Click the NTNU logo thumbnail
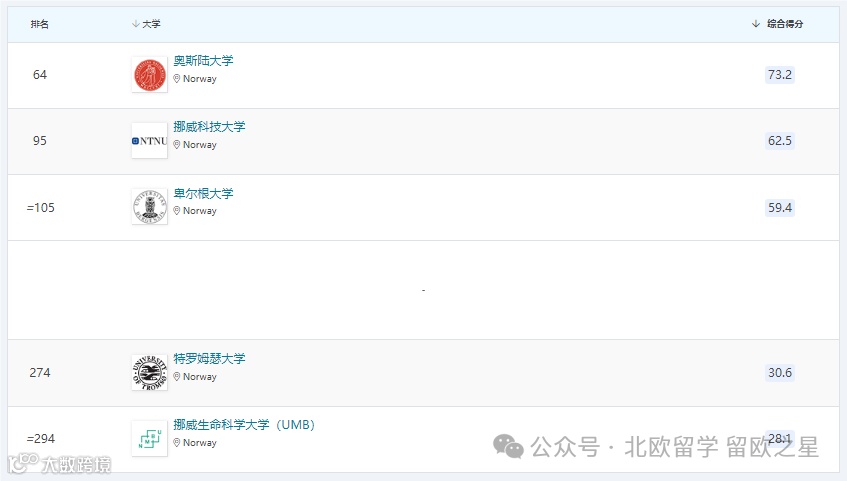The width and height of the screenshot is (847, 481). coord(150,141)
